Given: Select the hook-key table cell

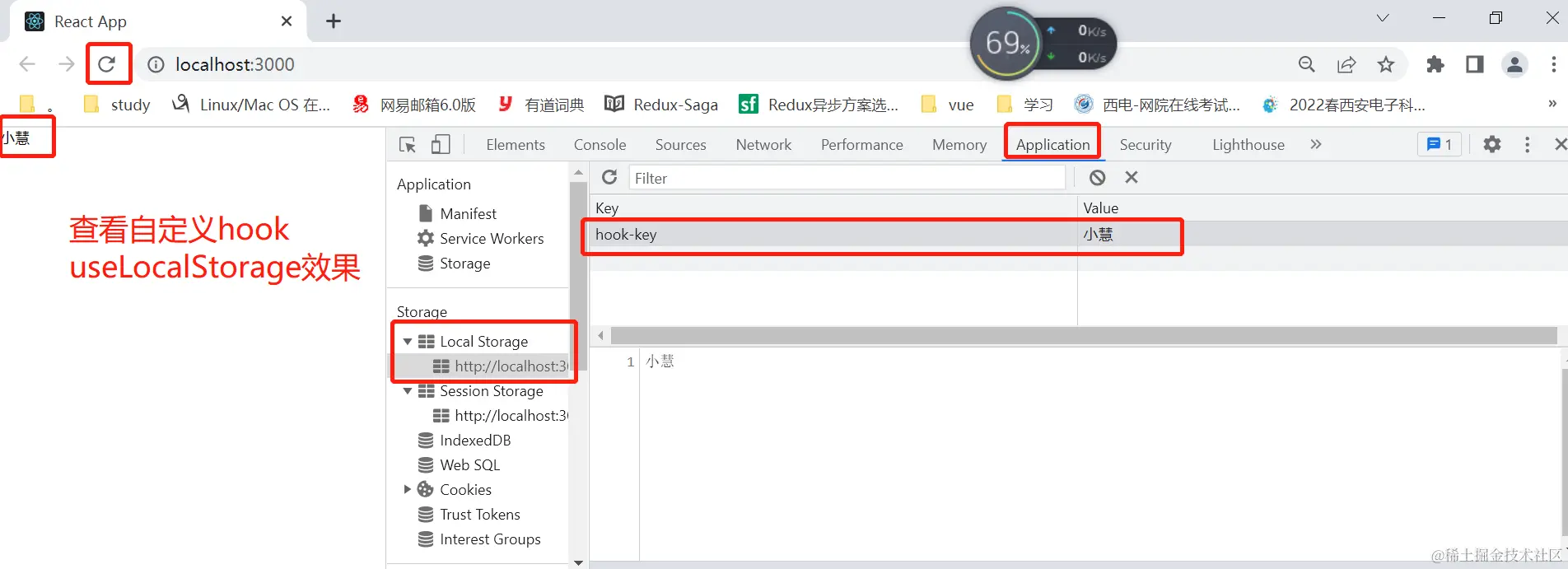Looking at the screenshot, I should click(x=833, y=235).
